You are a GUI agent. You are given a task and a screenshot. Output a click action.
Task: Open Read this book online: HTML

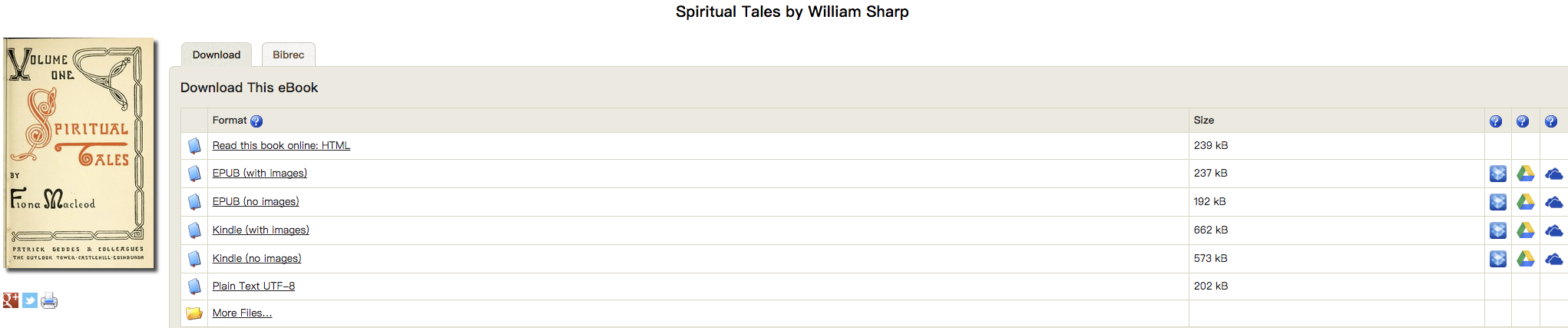click(281, 145)
